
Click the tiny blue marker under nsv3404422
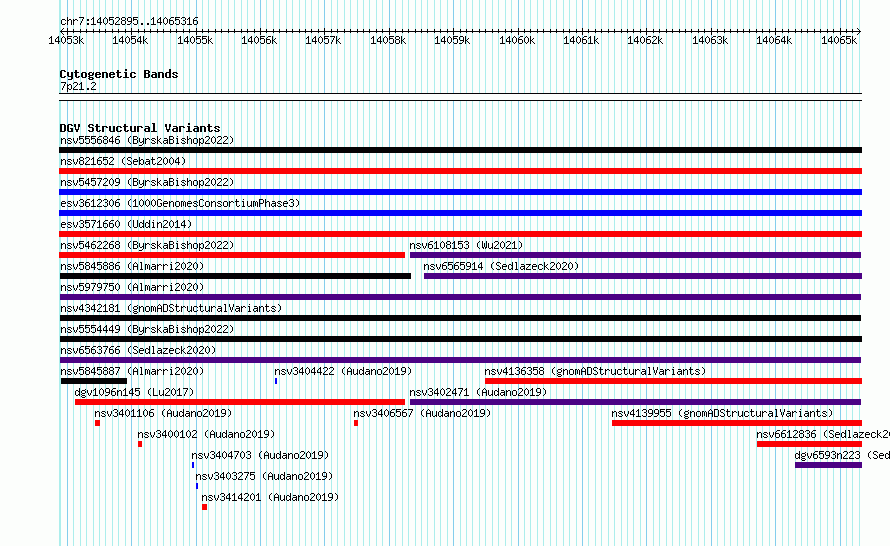coord(276,381)
